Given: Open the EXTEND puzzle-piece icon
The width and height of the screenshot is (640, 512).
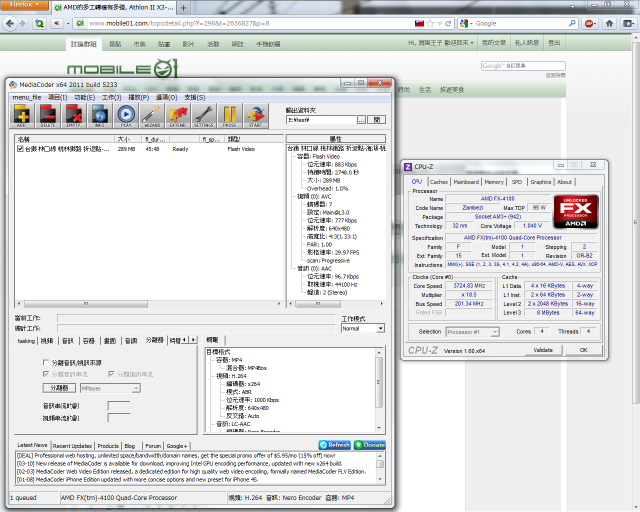Looking at the screenshot, I should tap(178, 116).
